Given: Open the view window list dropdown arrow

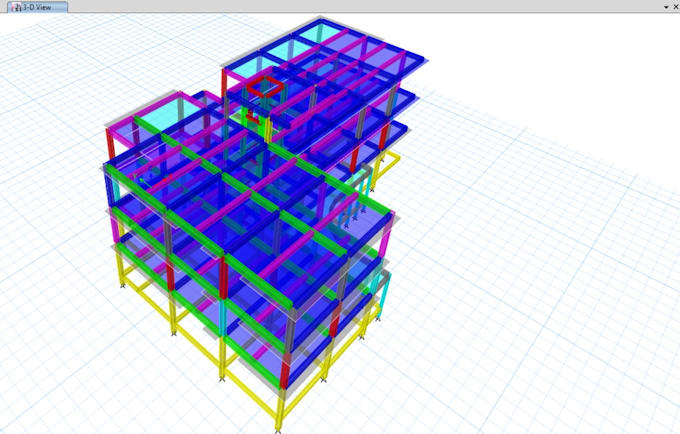Looking at the screenshot, I should point(666,7).
